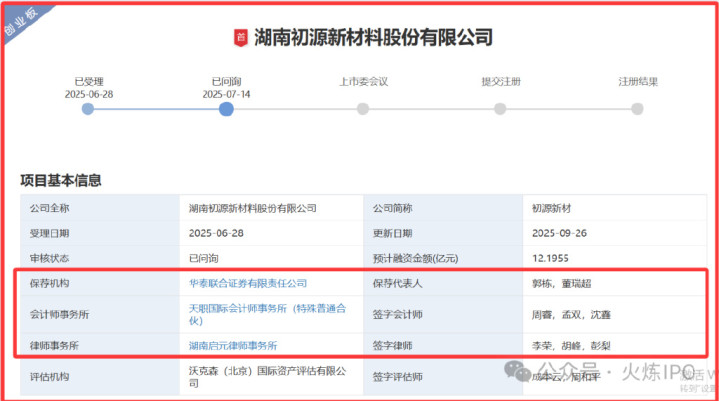Click the page title 湖南初源新材料股份有限公司
This screenshot has width=719, height=401.
[373, 38]
